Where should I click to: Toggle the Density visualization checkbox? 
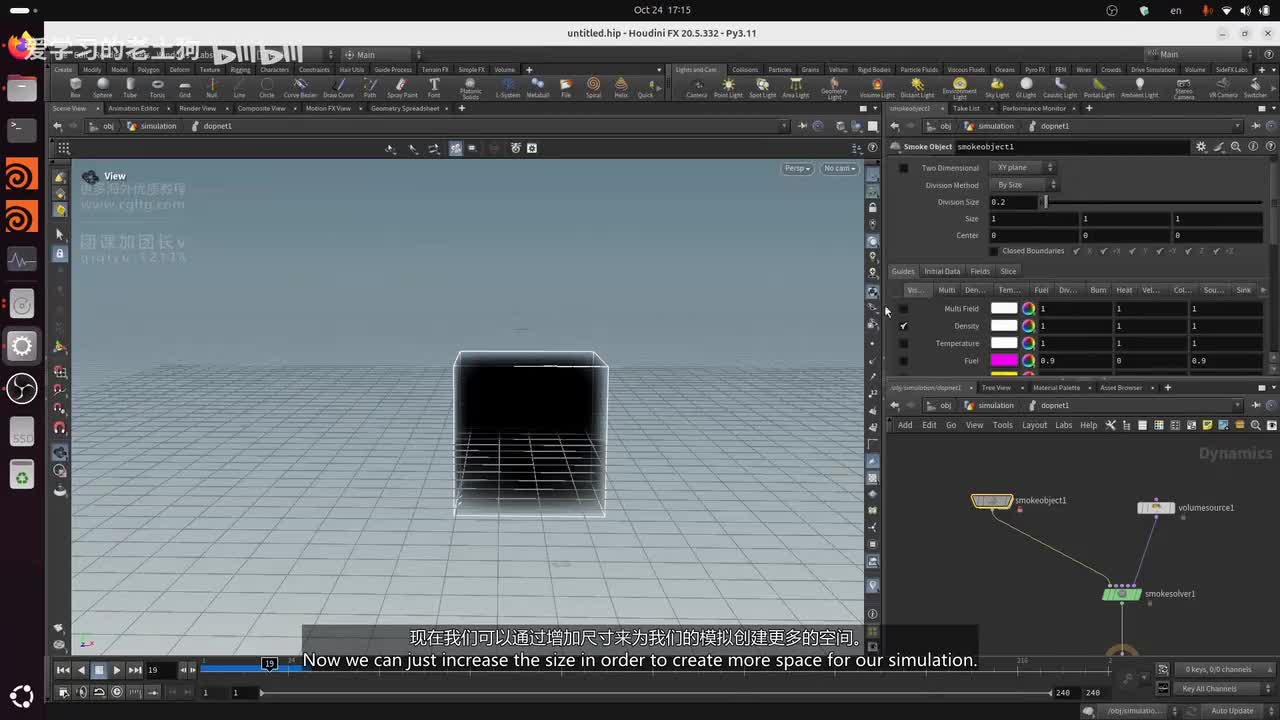coord(904,326)
